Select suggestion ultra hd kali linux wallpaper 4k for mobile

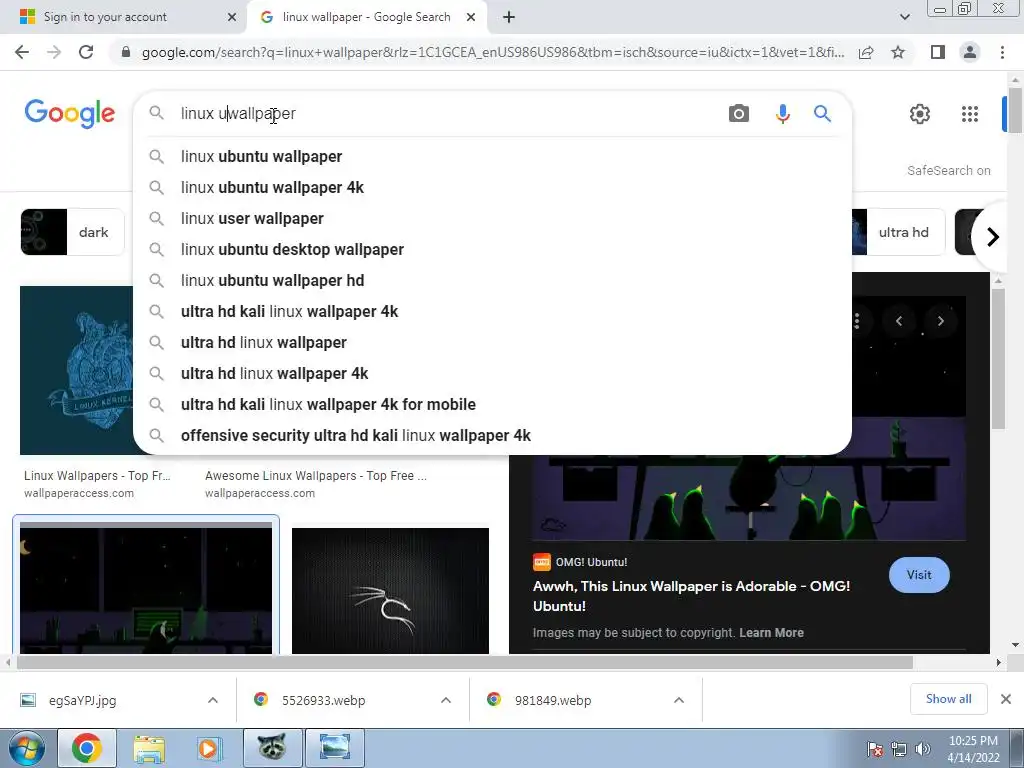click(492, 405)
